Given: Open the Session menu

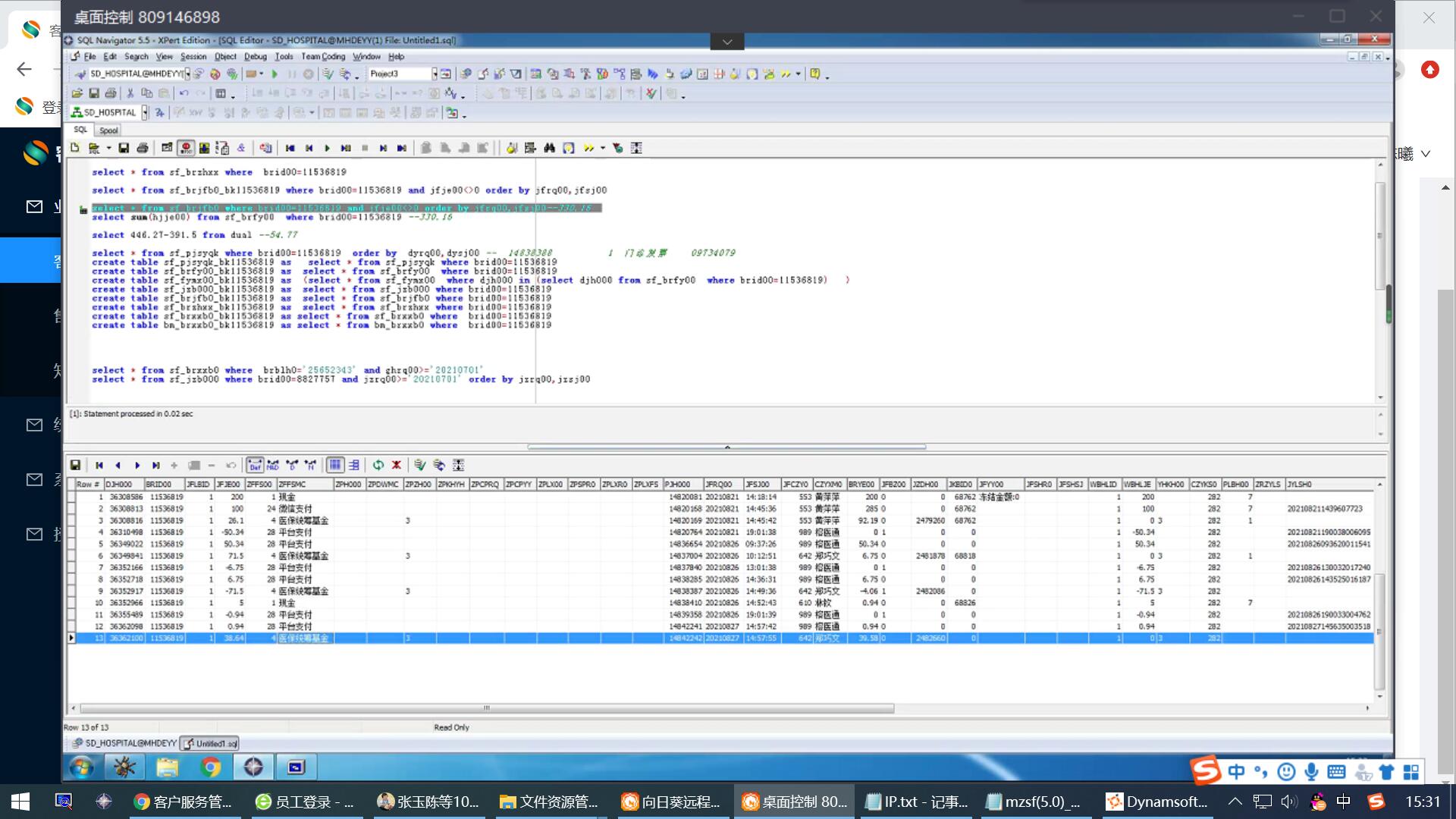Looking at the screenshot, I should pos(193,56).
